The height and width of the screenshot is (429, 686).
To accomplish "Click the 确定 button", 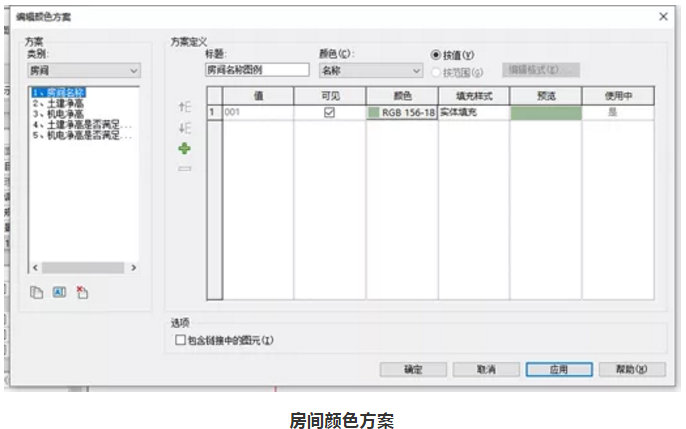I will pos(413,370).
